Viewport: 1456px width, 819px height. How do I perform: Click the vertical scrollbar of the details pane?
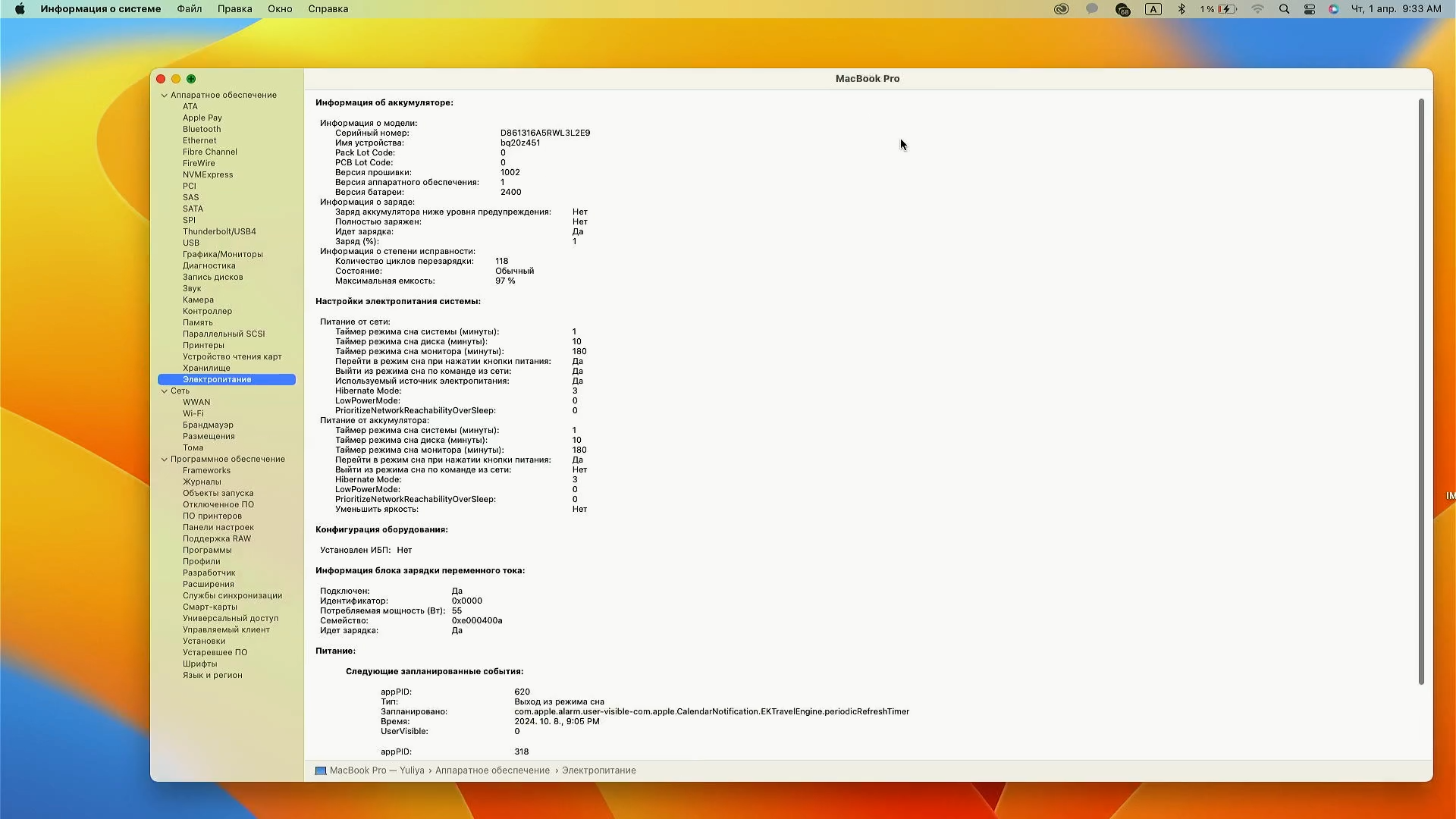point(1421,391)
